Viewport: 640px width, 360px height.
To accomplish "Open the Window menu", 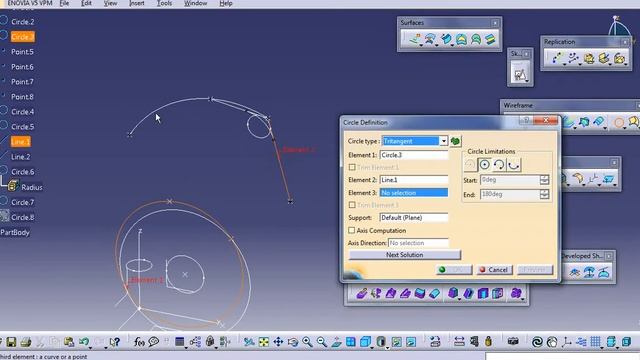I will click(x=195, y=3).
